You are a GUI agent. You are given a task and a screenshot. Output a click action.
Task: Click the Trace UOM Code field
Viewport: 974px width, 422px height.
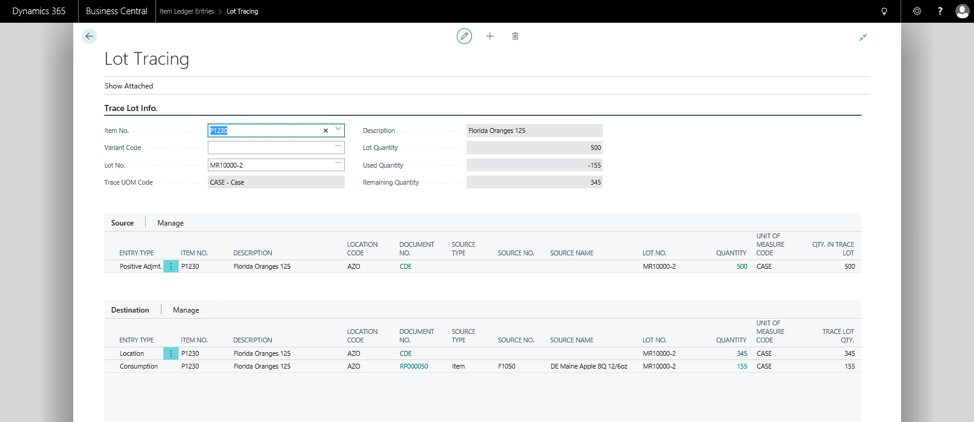coord(276,182)
